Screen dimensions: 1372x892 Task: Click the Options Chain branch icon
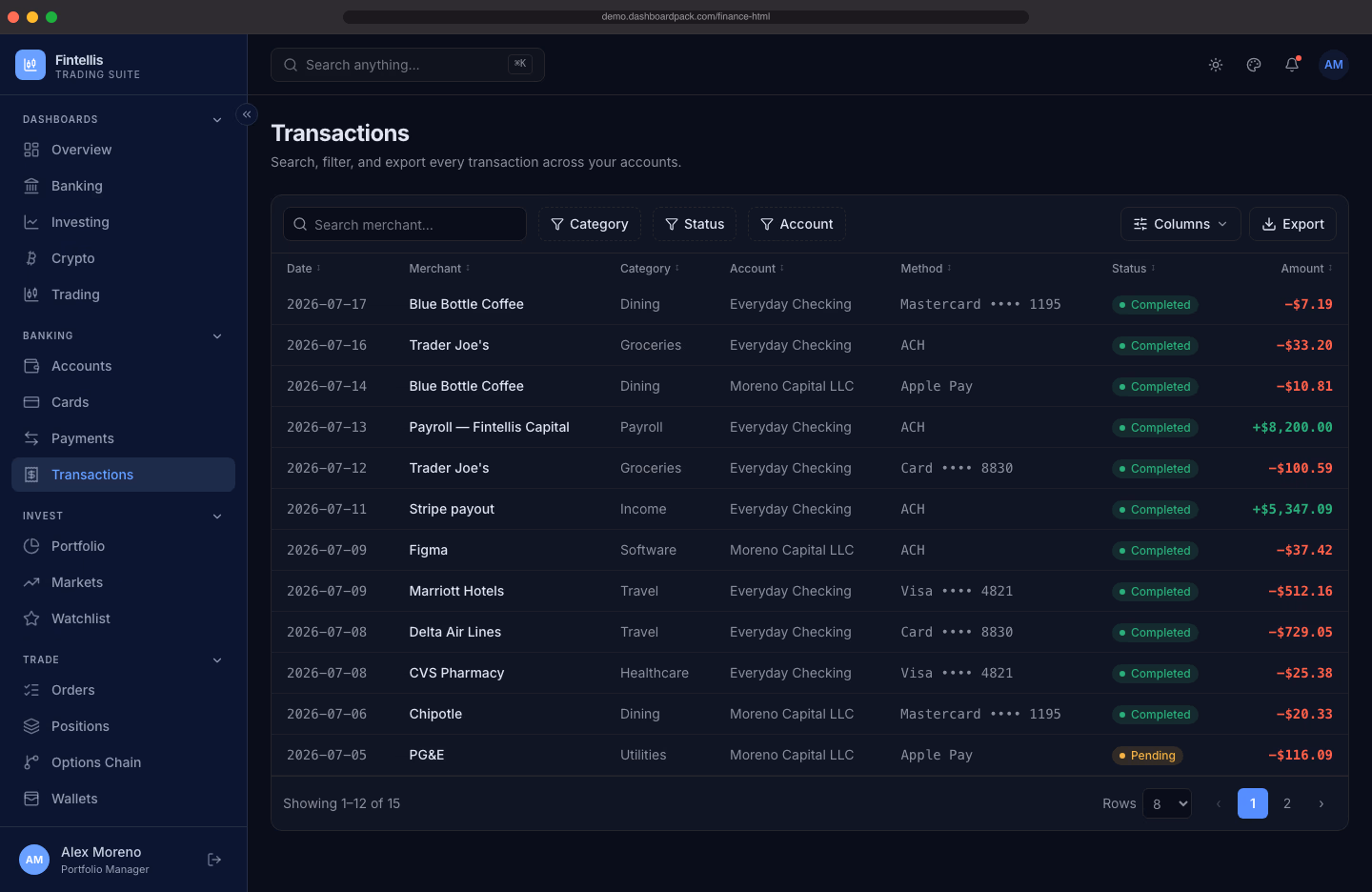31,762
